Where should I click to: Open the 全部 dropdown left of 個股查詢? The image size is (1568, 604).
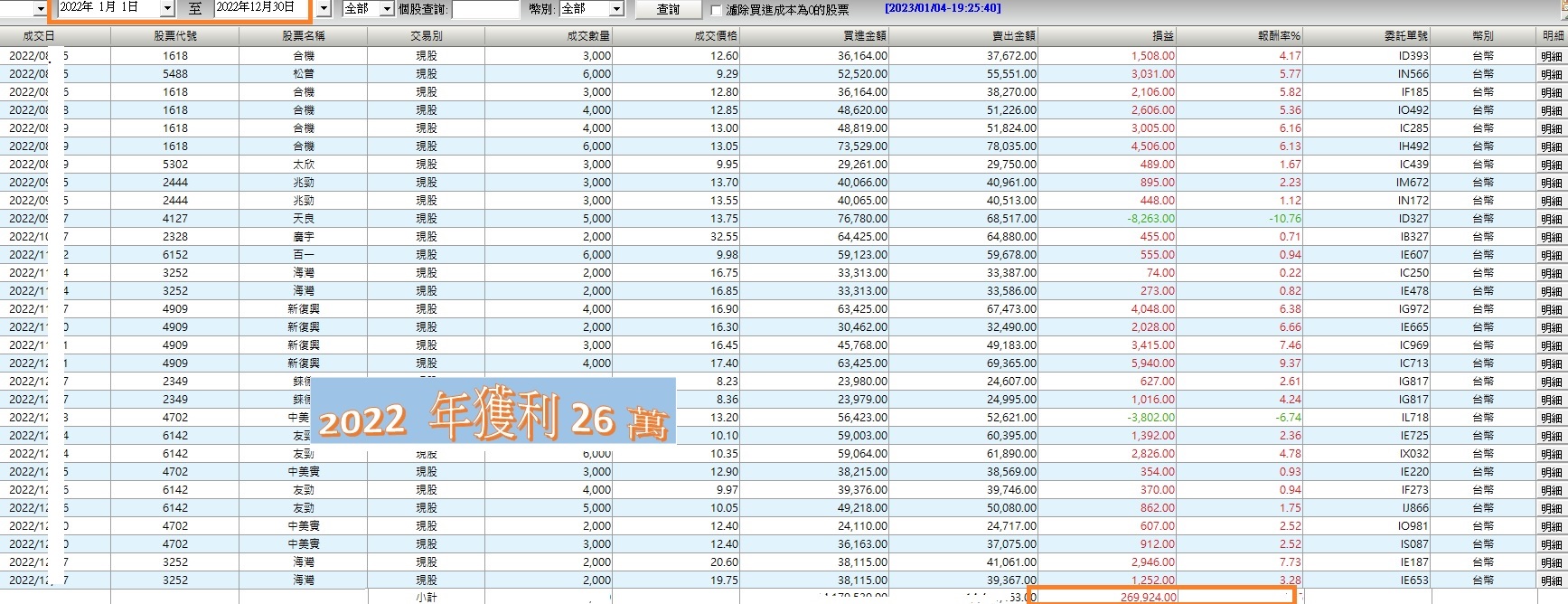coord(386,9)
